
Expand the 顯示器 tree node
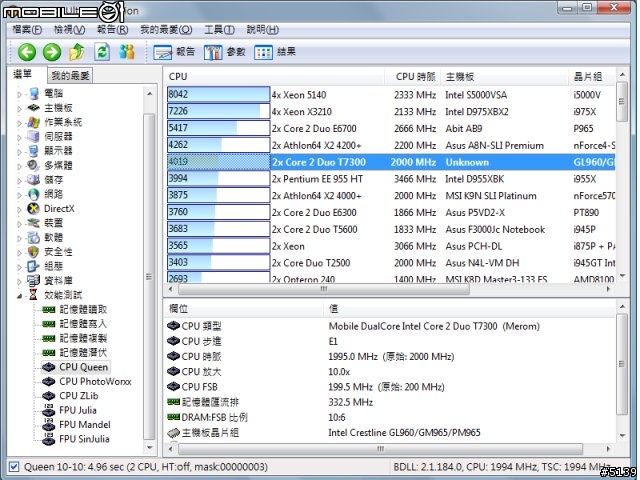[19, 152]
